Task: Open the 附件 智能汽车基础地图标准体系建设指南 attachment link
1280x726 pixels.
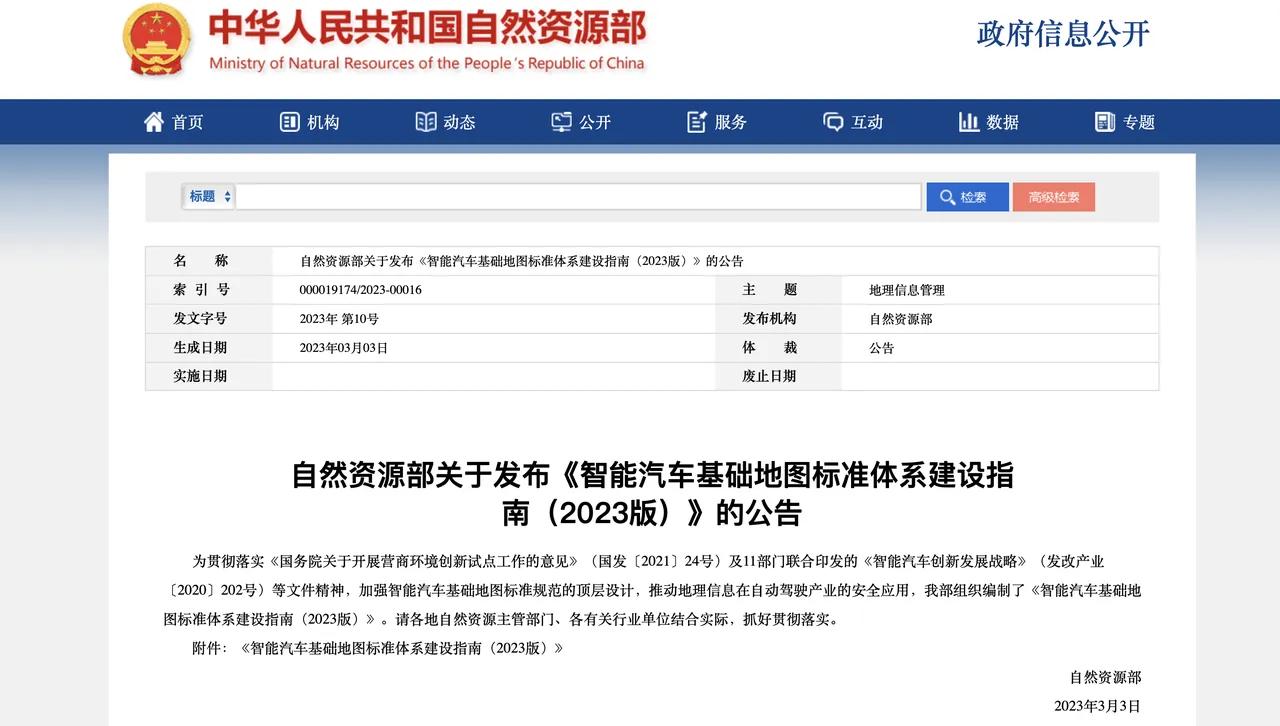Action: [x=402, y=648]
